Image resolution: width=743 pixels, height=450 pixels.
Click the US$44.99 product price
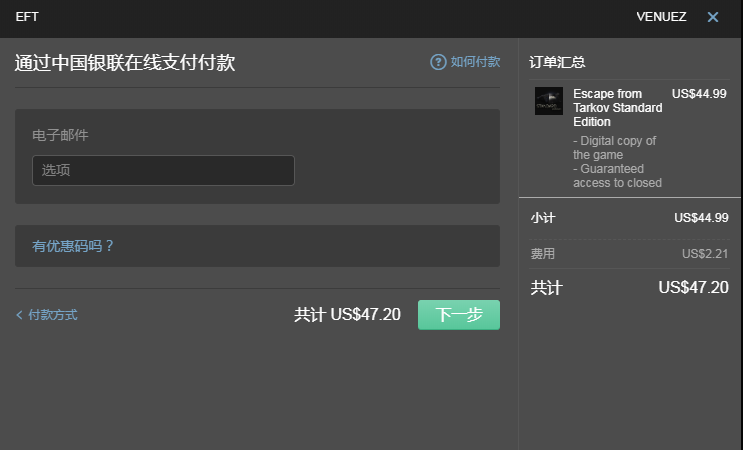coord(699,94)
